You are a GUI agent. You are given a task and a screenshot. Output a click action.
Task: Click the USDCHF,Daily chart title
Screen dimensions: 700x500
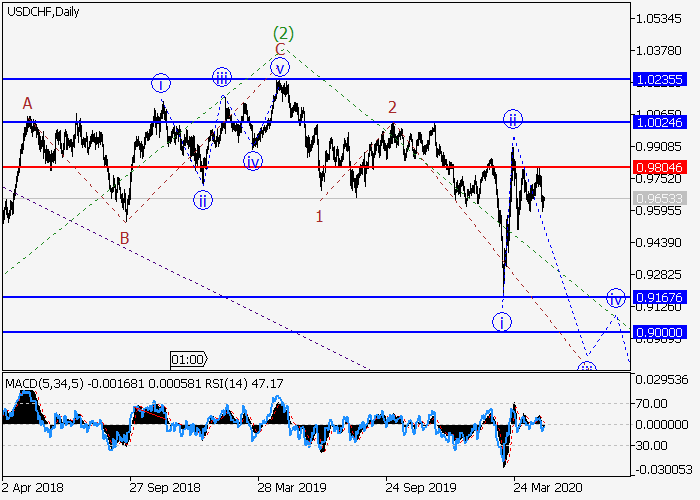[x=42, y=12]
